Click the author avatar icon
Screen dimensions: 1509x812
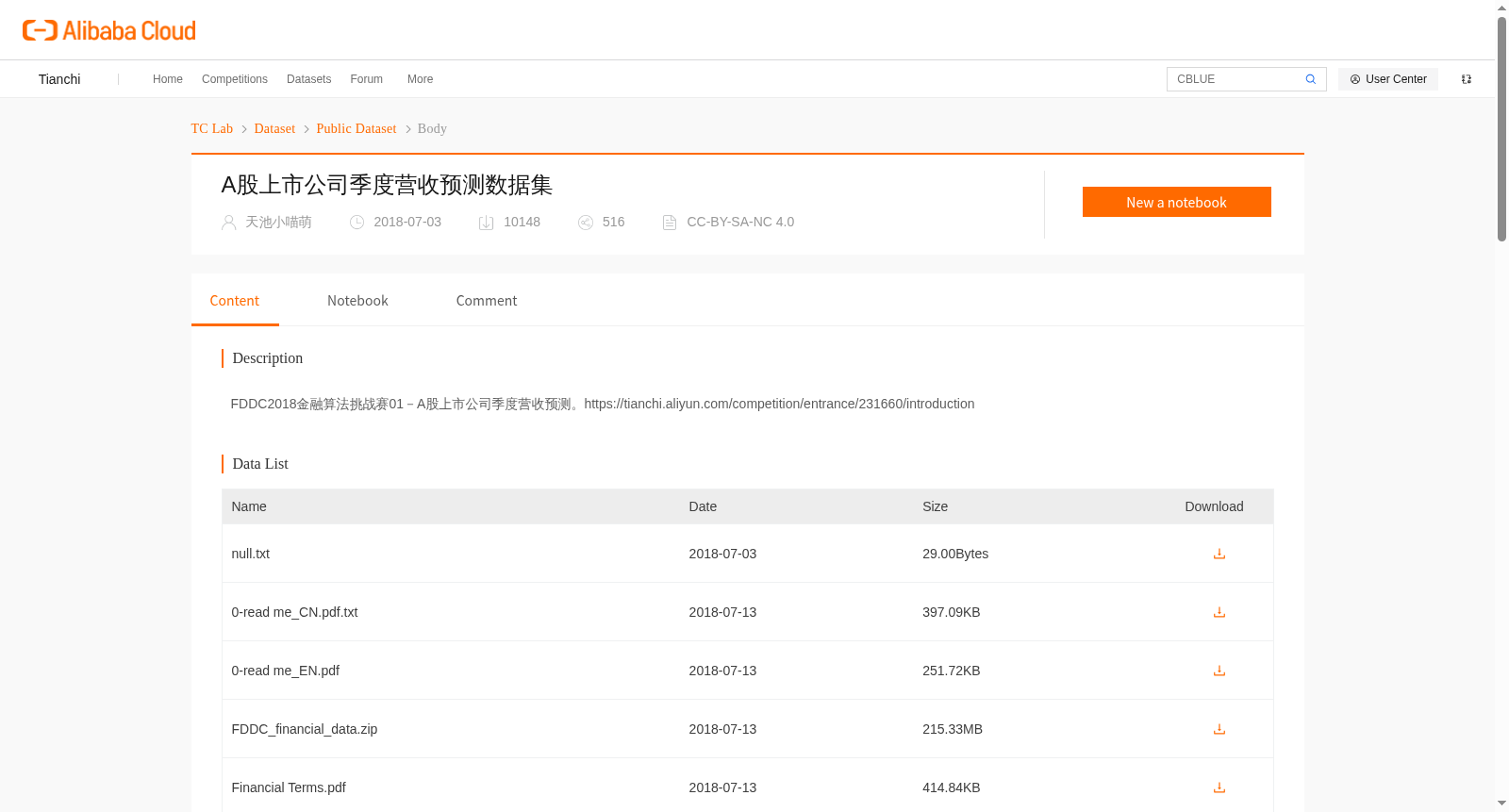point(228,223)
